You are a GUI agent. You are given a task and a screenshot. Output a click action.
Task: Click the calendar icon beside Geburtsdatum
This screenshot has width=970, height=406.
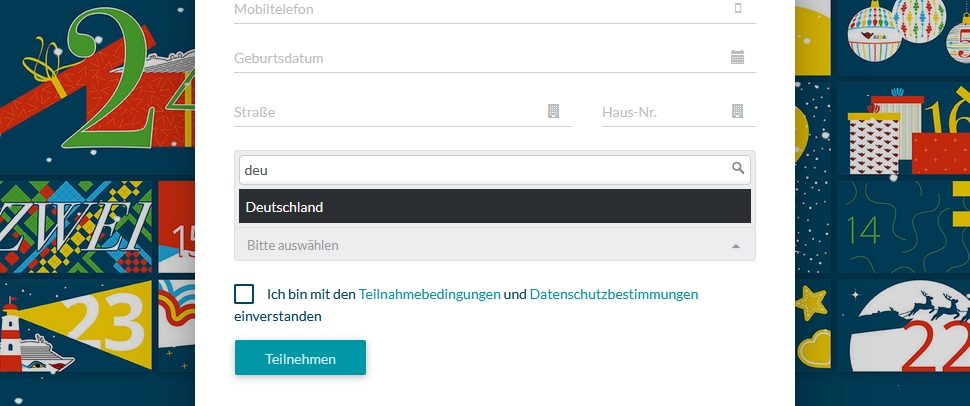tap(738, 57)
